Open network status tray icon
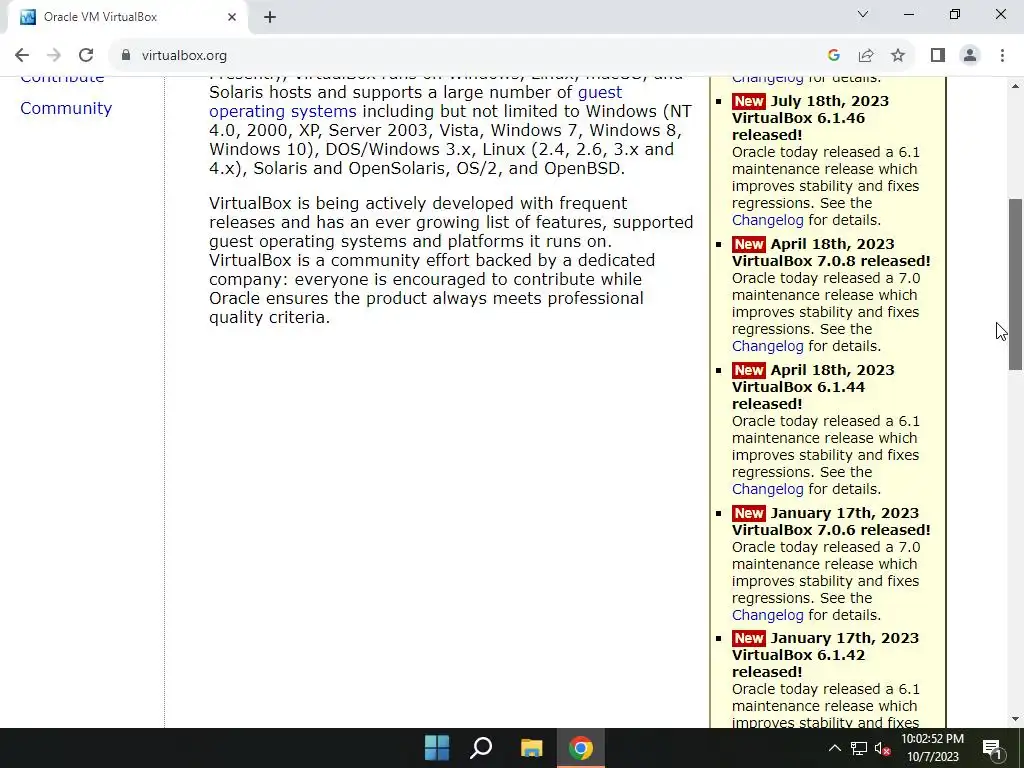Image resolution: width=1024 pixels, height=768 pixels. 859,748
